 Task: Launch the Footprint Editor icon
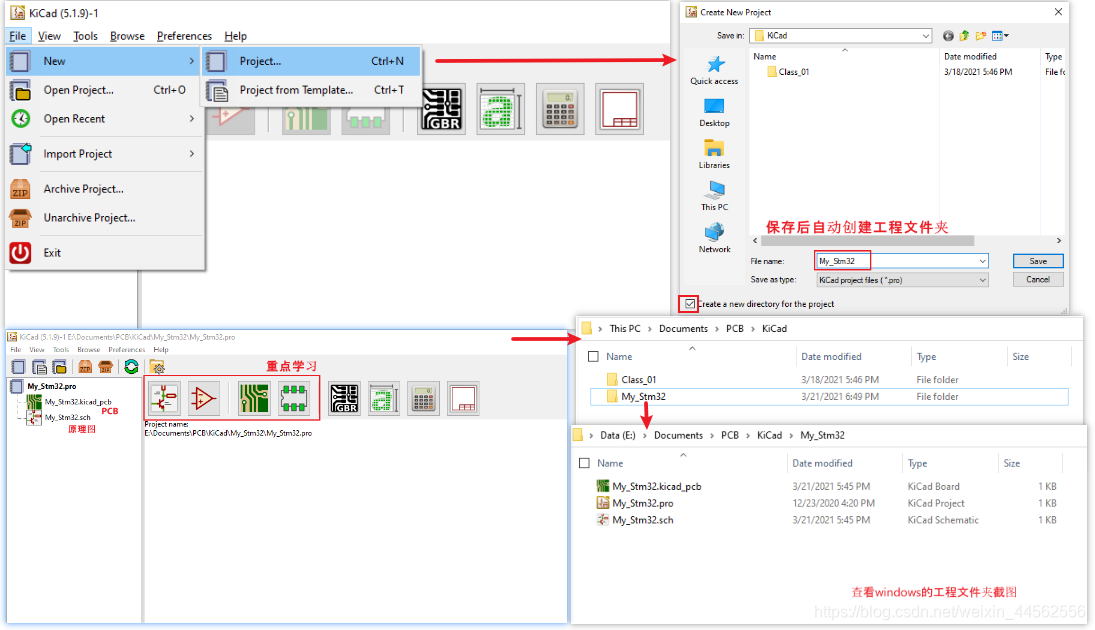point(294,399)
